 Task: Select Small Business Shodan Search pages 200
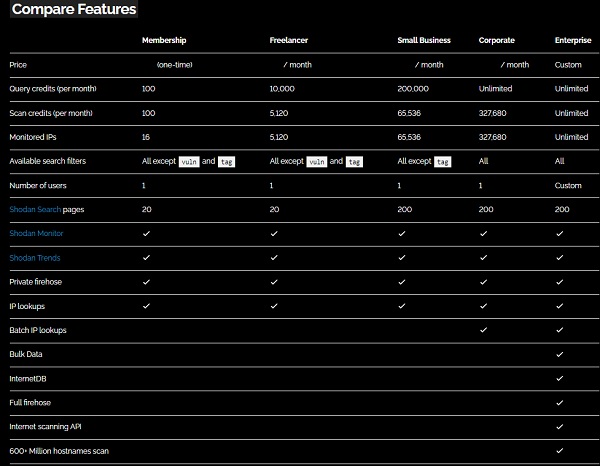405,209
